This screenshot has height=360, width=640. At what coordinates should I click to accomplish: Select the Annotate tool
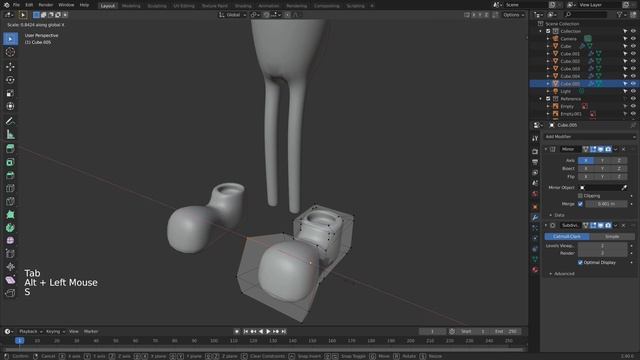coord(10,121)
